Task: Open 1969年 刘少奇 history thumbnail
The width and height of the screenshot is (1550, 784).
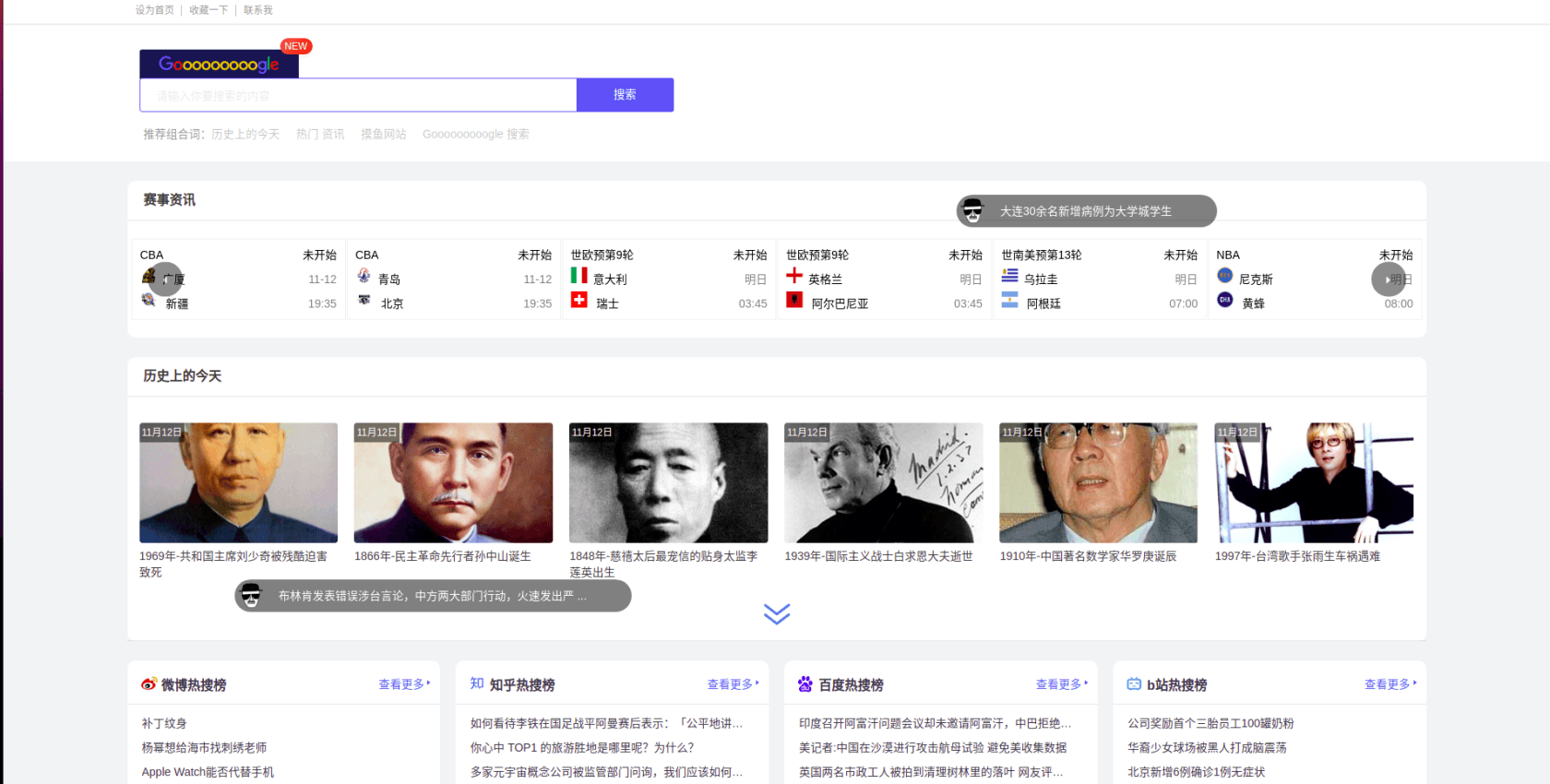Action: 238,482
